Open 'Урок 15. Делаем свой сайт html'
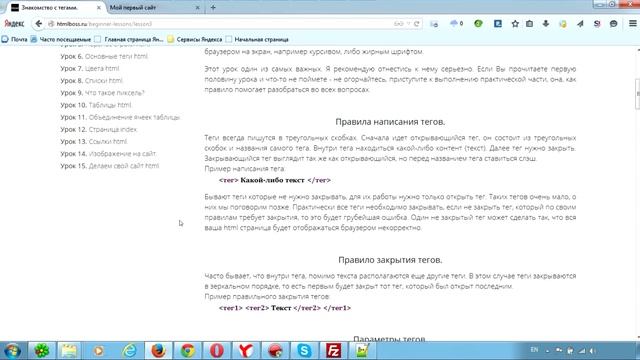 [x=110, y=166]
